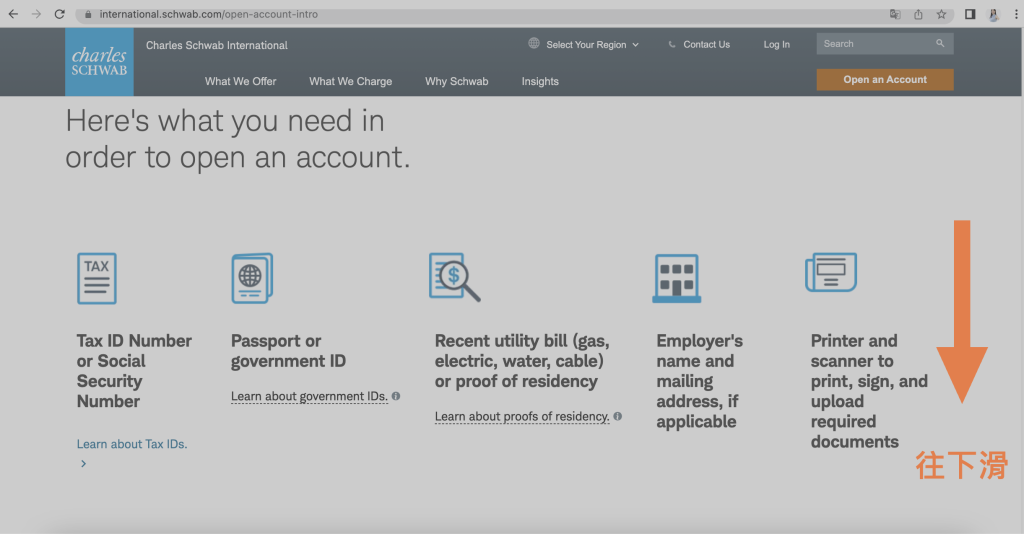Image resolution: width=1024 pixels, height=534 pixels.
Task: Click info icon after government IDs link
Action: pyautogui.click(x=396, y=396)
